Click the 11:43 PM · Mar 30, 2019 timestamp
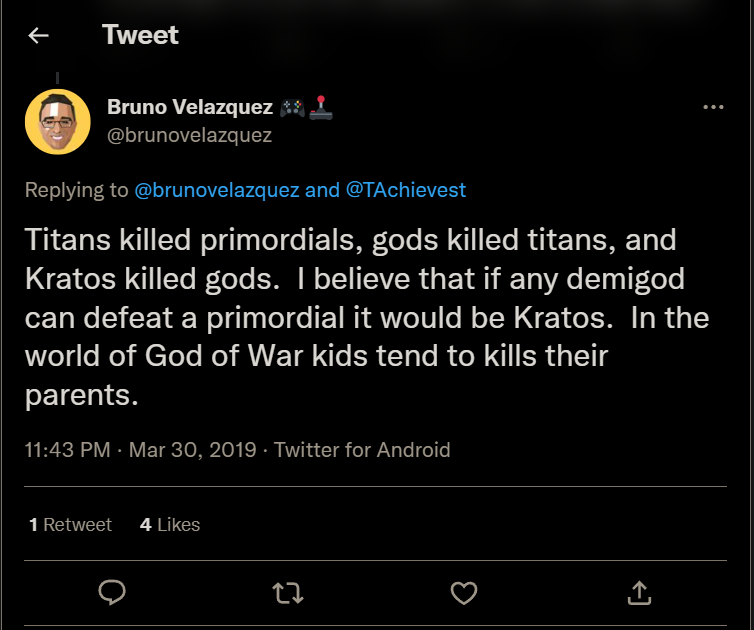 click(139, 450)
